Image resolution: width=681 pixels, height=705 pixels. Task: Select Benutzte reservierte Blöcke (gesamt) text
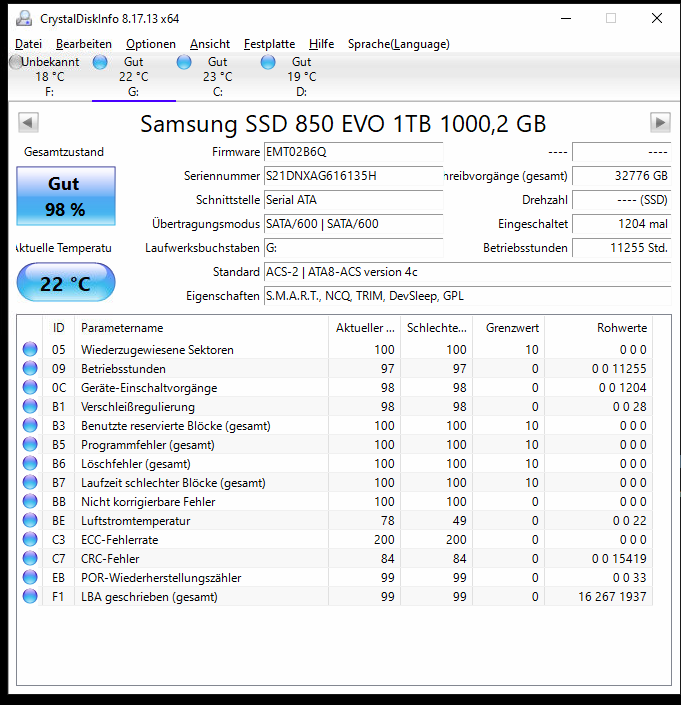pos(176,426)
